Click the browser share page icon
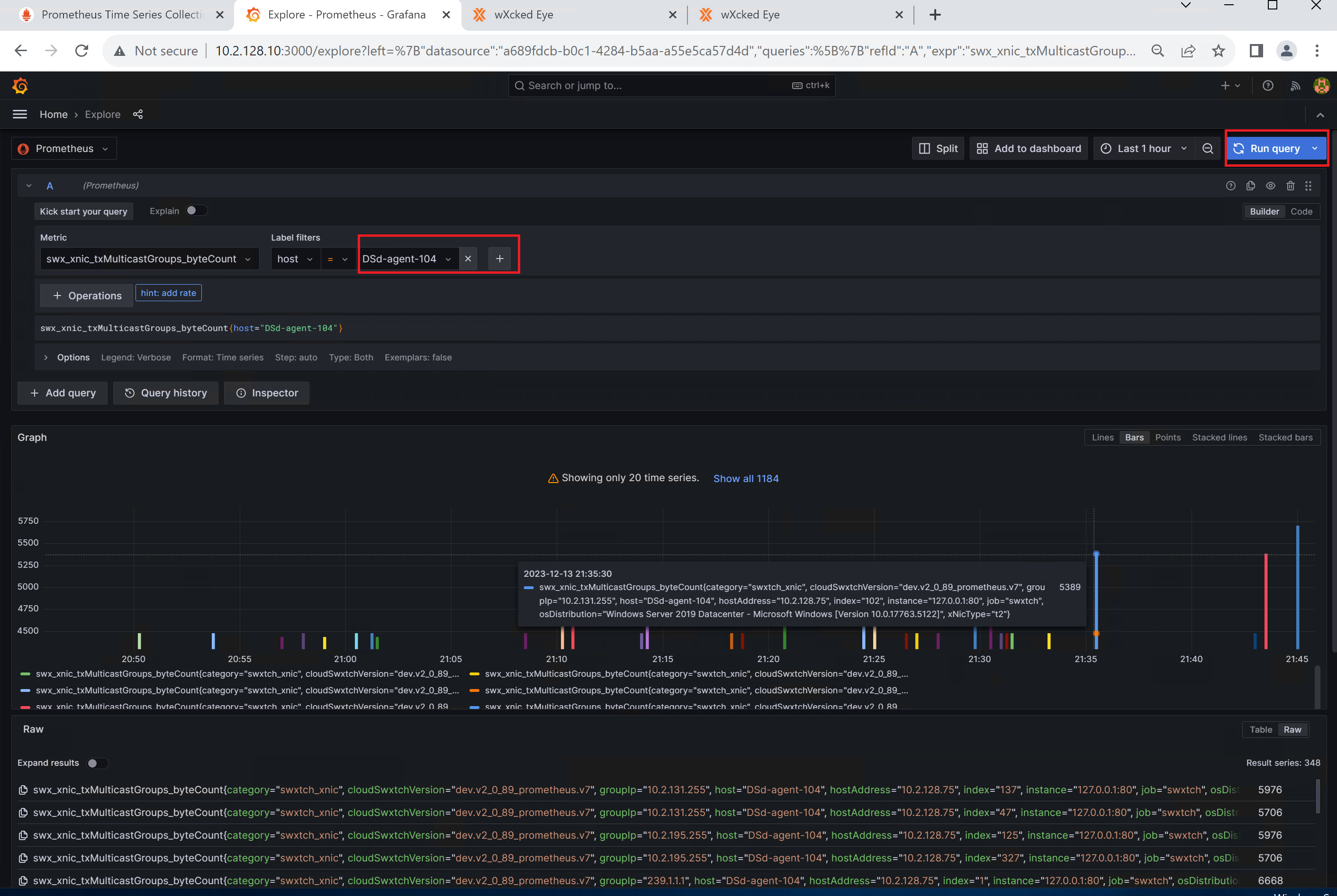Viewport: 1337px width, 896px height. pyautogui.click(x=1188, y=51)
